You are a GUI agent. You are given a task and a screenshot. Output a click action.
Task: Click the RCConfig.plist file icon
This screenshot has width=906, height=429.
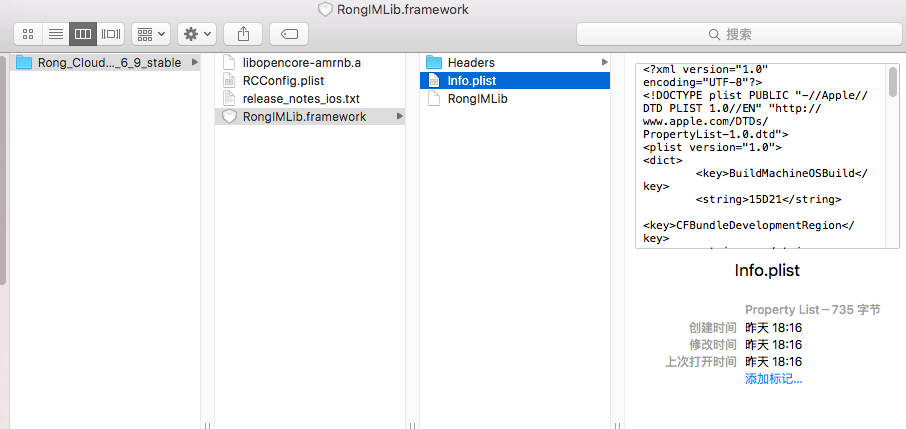(x=229, y=80)
